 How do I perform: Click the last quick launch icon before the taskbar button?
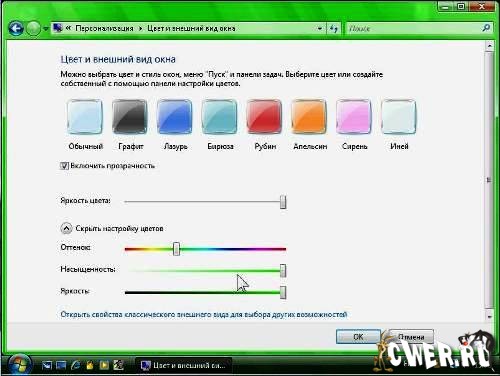118,365
